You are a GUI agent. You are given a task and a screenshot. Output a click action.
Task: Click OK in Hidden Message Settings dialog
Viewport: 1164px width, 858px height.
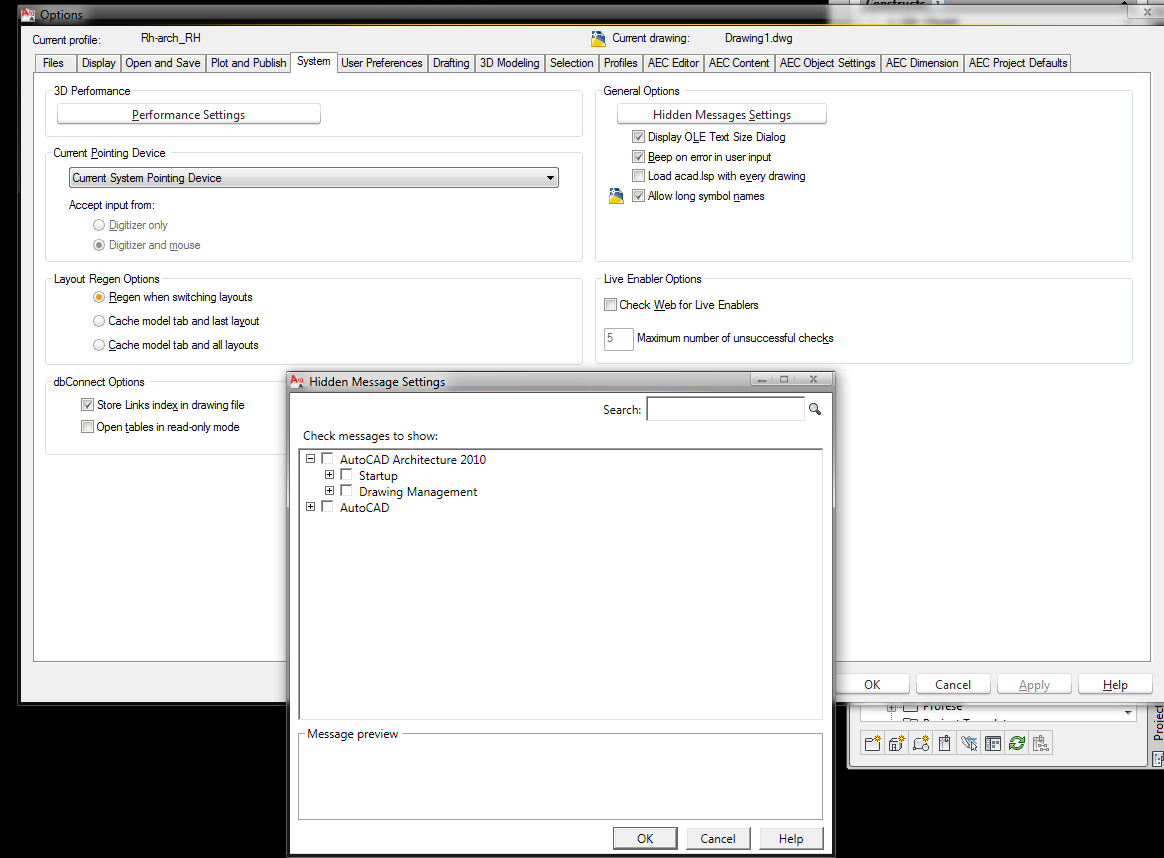pos(645,838)
